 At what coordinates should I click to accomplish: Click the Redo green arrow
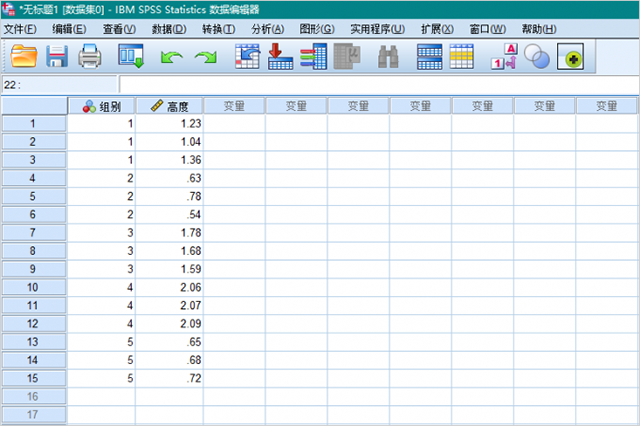tap(205, 57)
